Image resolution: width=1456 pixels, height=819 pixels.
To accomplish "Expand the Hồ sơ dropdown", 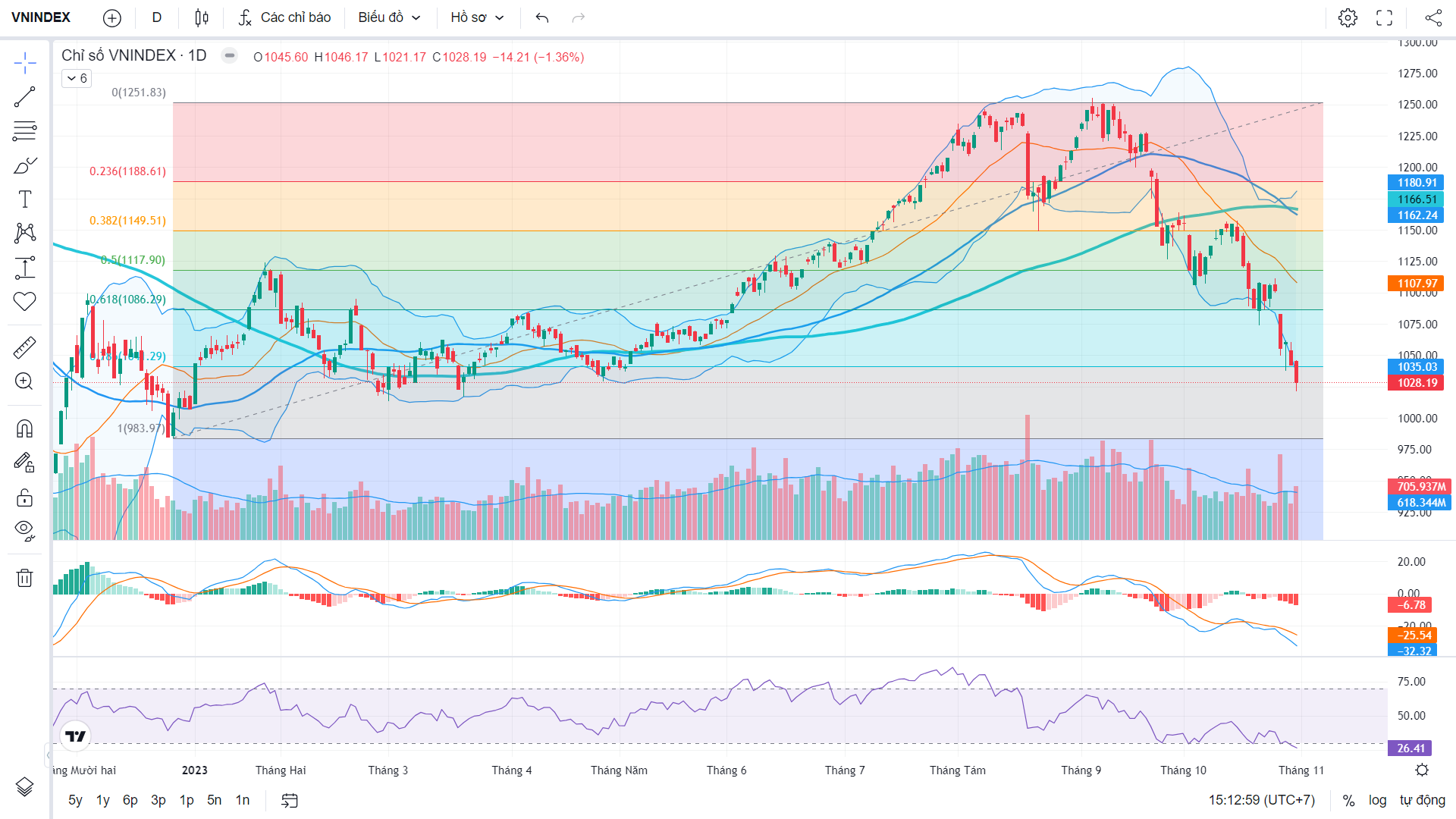I will coord(477,17).
